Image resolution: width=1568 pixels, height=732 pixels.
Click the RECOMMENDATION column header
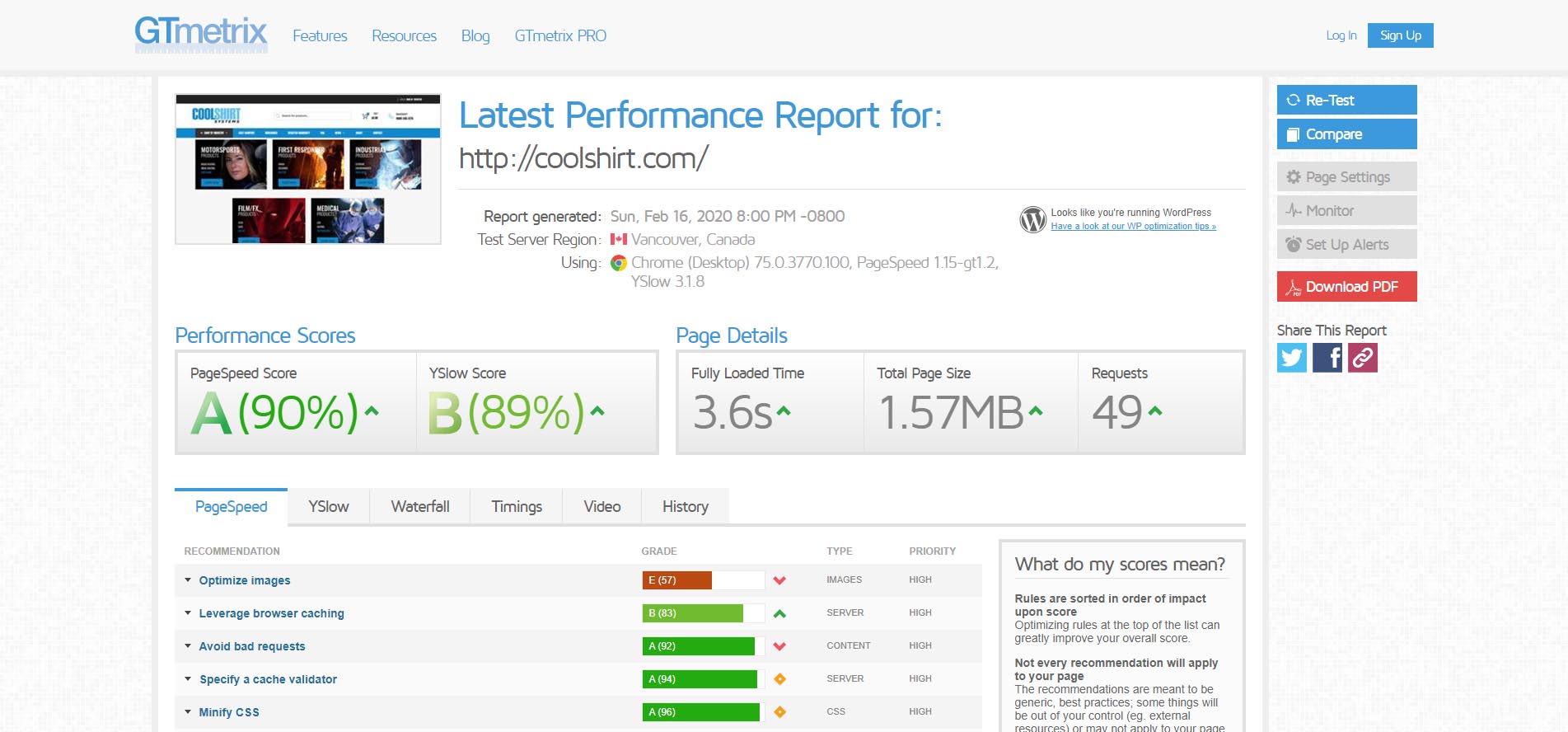click(232, 551)
